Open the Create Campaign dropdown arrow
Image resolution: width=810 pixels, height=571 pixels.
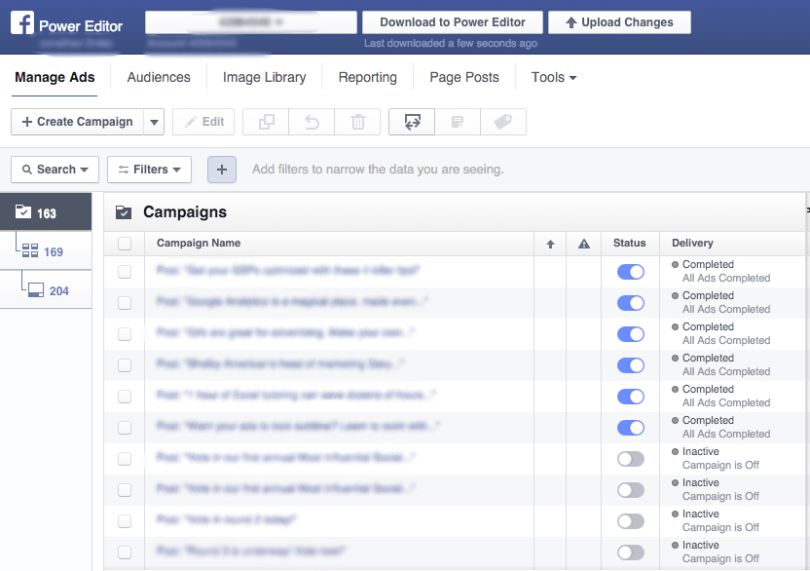click(x=154, y=122)
